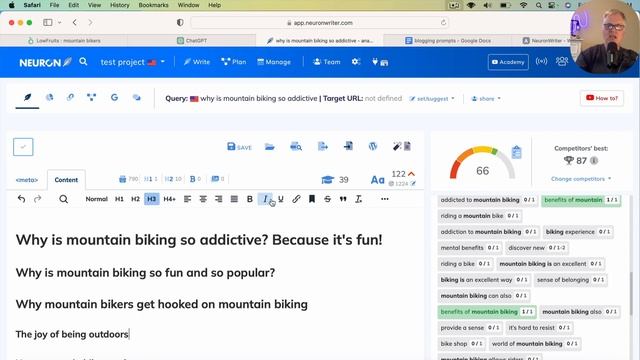The width and height of the screenshot is (640, 360).
Task: Center align text
Action: (203, 199)
